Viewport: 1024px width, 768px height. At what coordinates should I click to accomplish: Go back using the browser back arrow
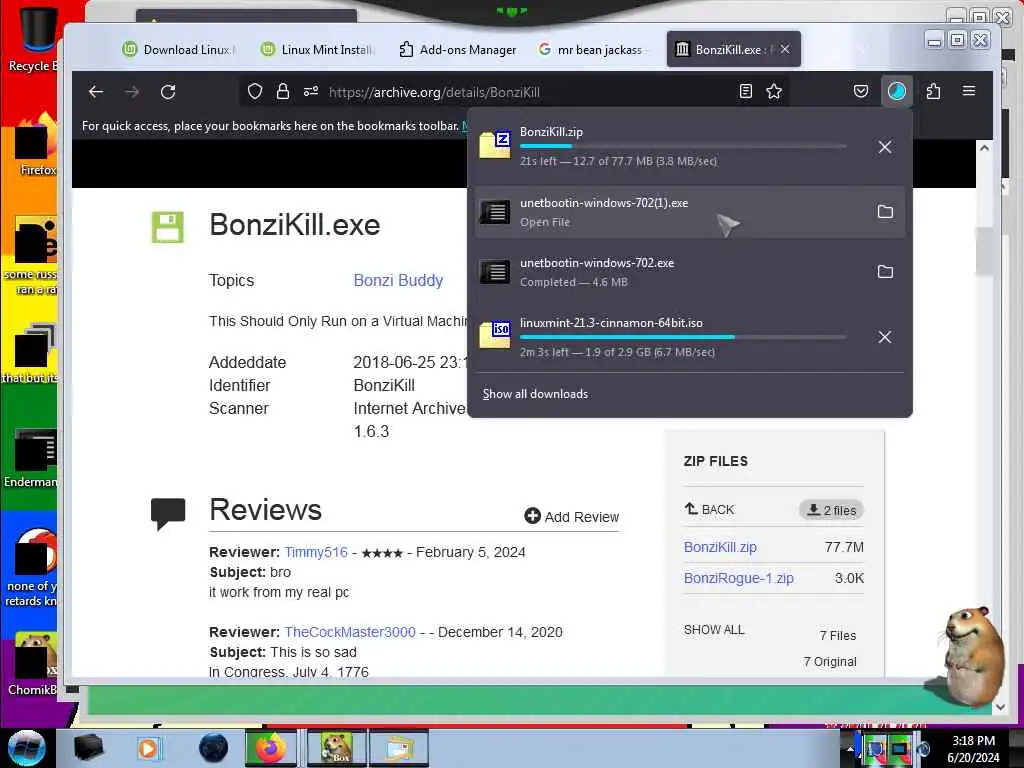96,92
